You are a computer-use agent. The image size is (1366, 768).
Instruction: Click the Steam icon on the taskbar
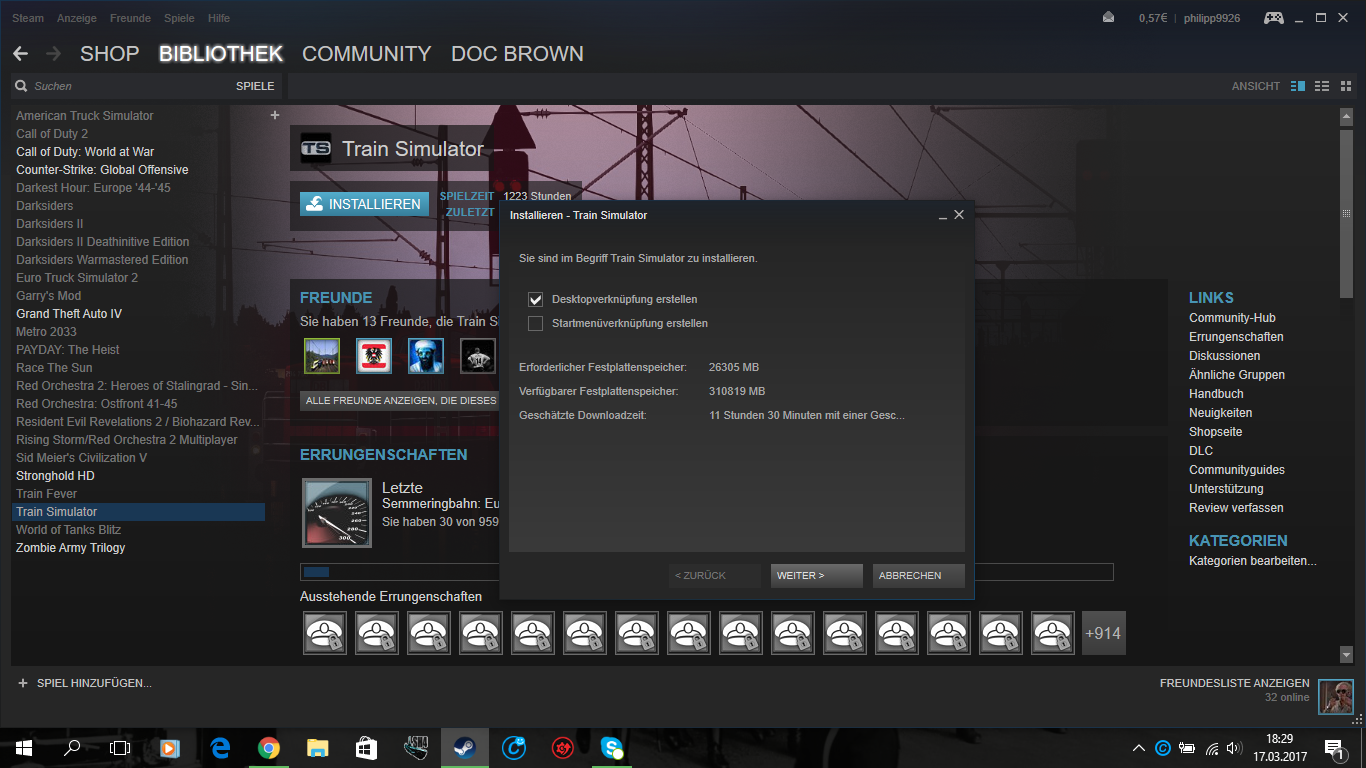465,747
